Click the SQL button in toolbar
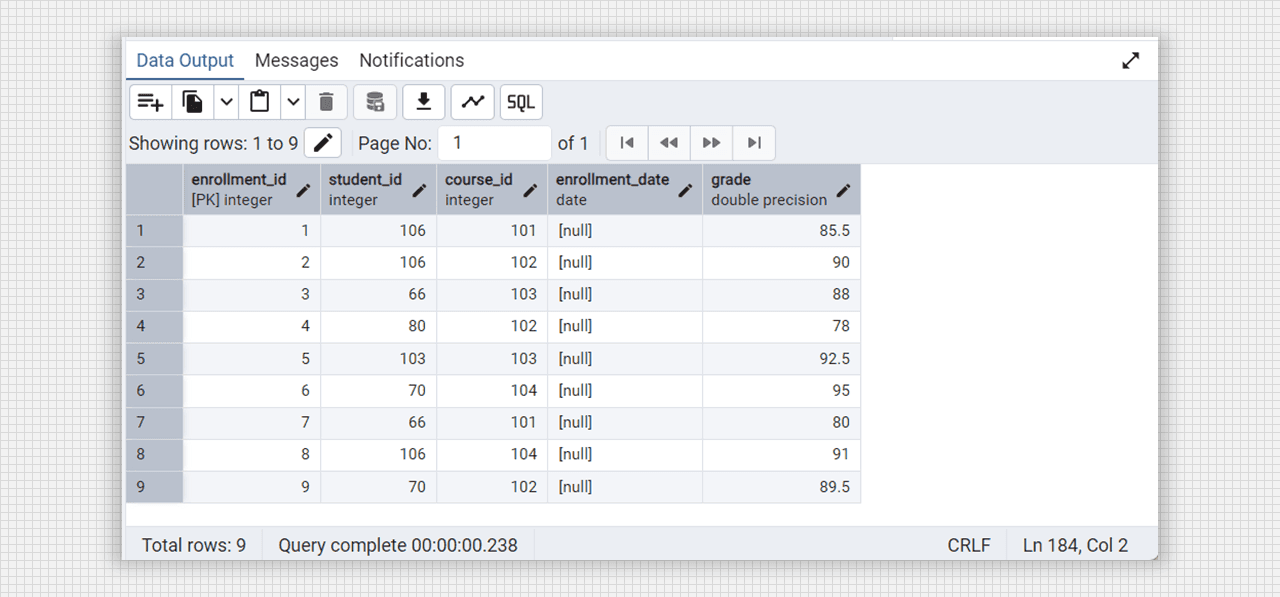 (521, 102)
